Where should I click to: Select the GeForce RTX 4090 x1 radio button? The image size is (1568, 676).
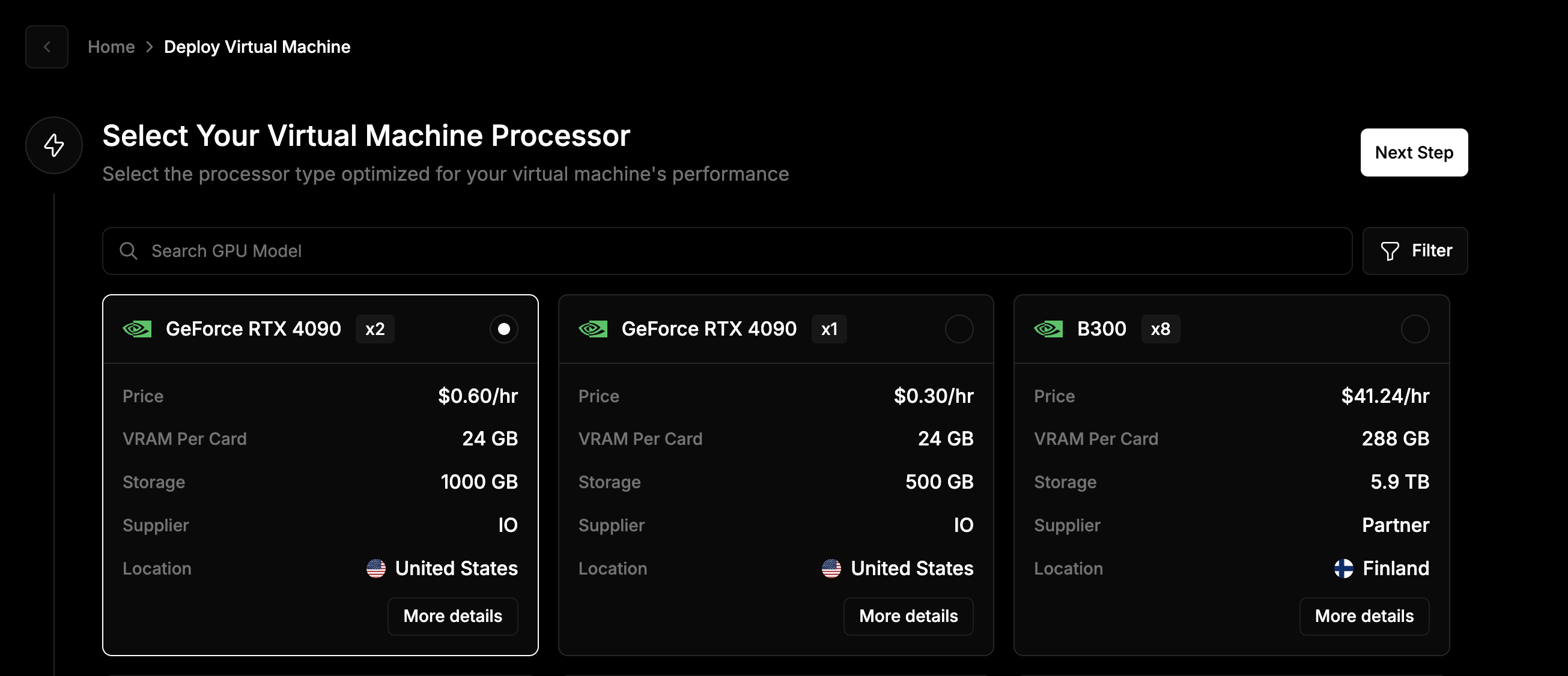coord(959,328)
